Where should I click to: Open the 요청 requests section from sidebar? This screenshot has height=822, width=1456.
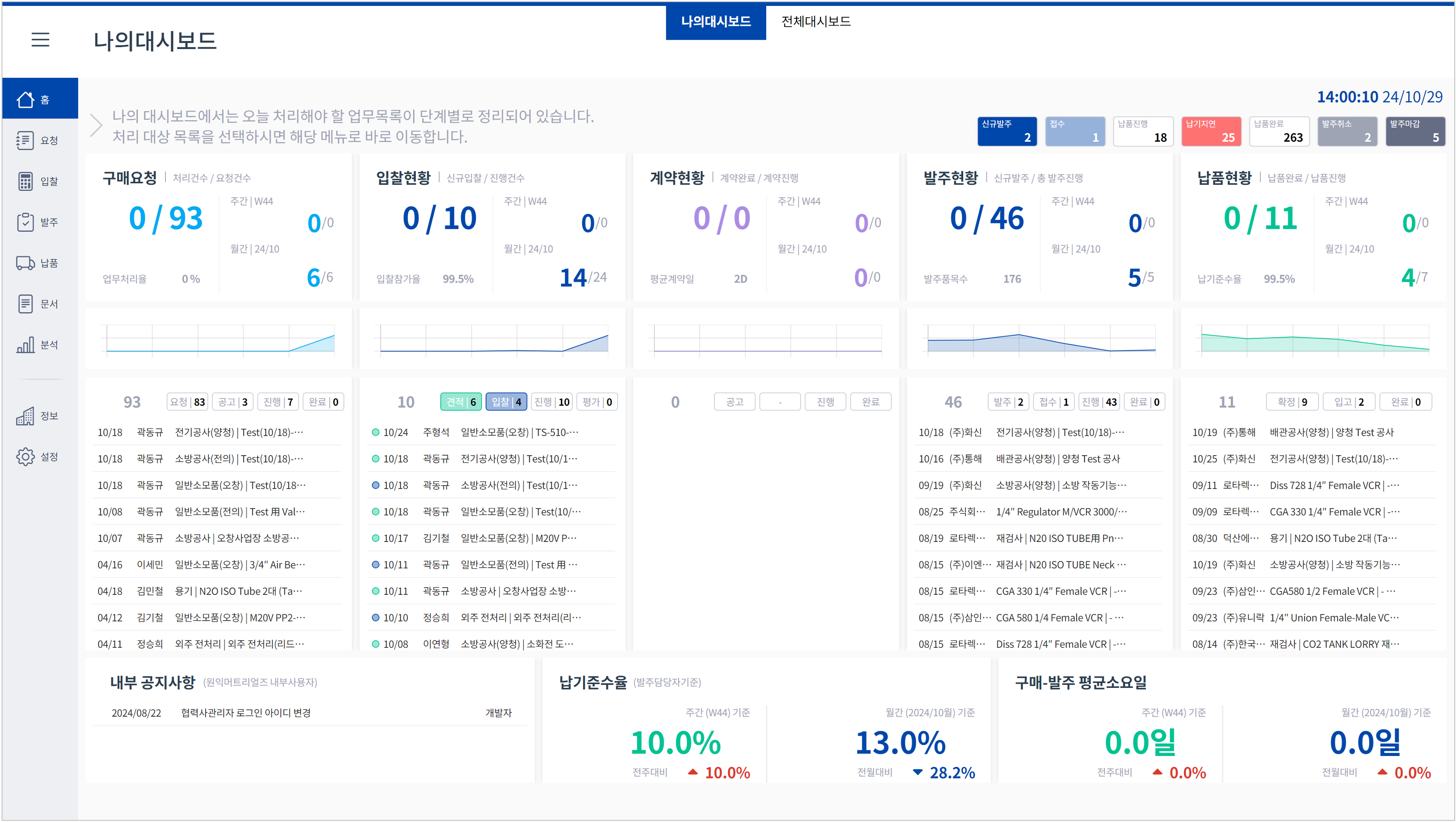click(40, 140)
